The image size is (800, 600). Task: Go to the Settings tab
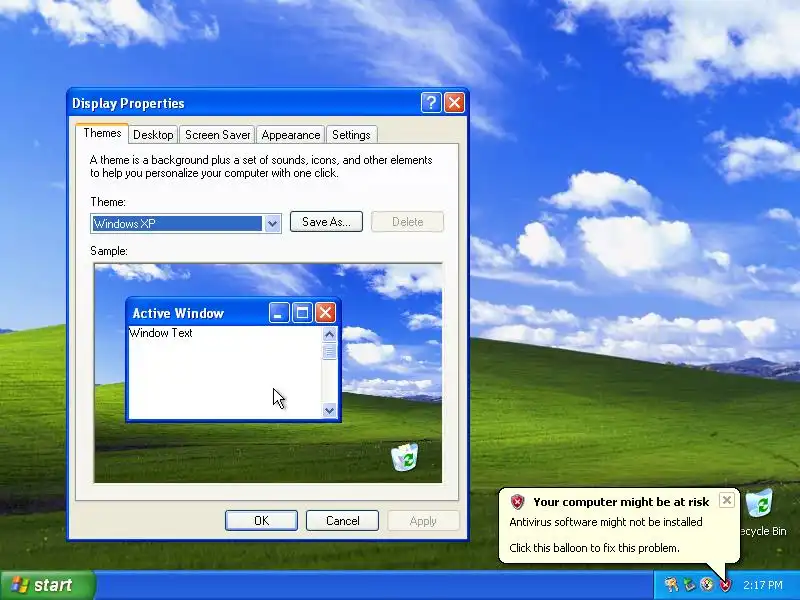tap(352, 135)
